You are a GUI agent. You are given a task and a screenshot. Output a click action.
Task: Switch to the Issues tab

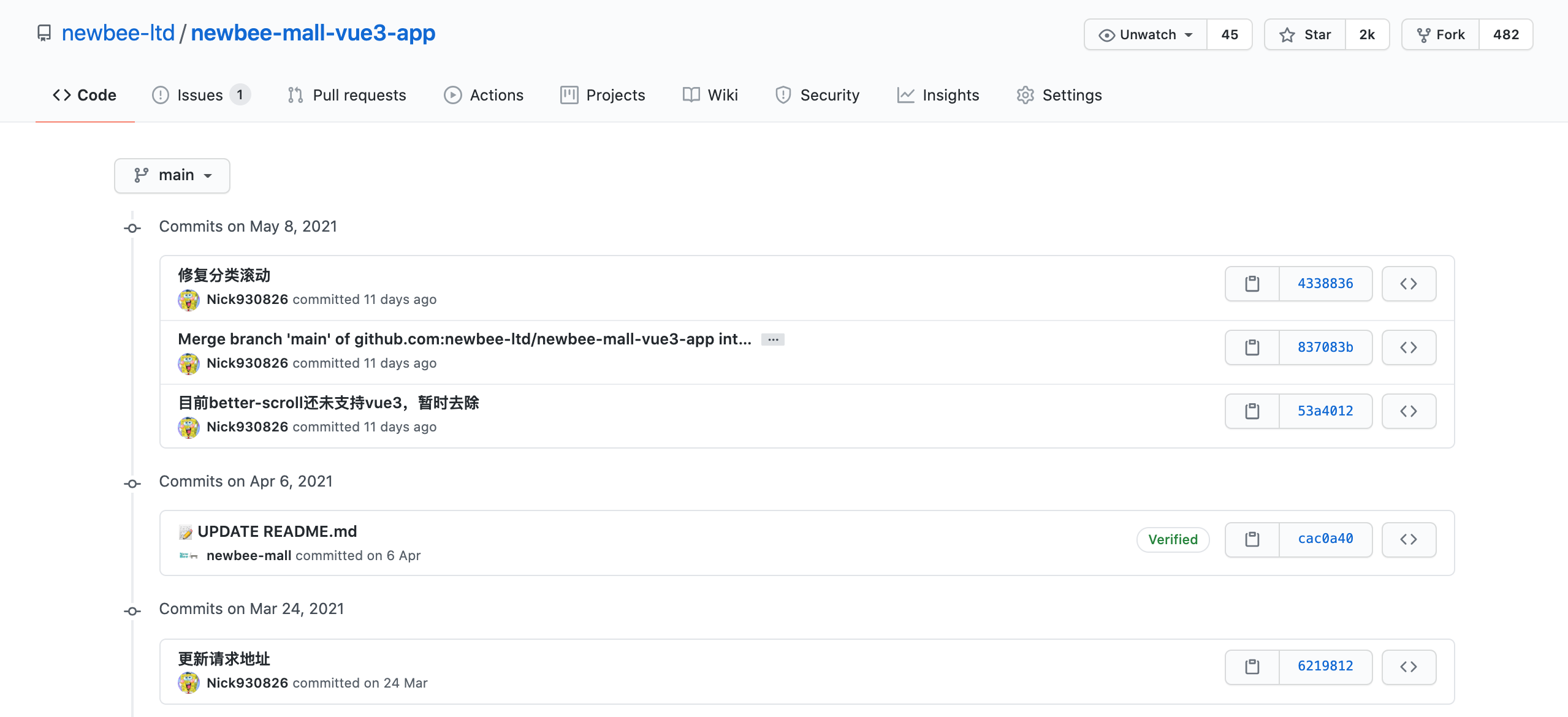pos(201,95)
